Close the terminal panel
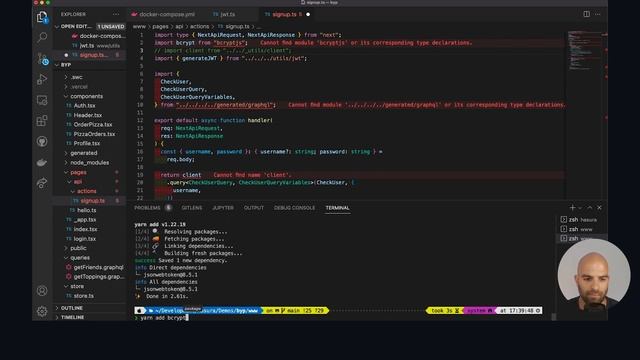This screenshot has width=640, height=360. (x=599, y=208)
